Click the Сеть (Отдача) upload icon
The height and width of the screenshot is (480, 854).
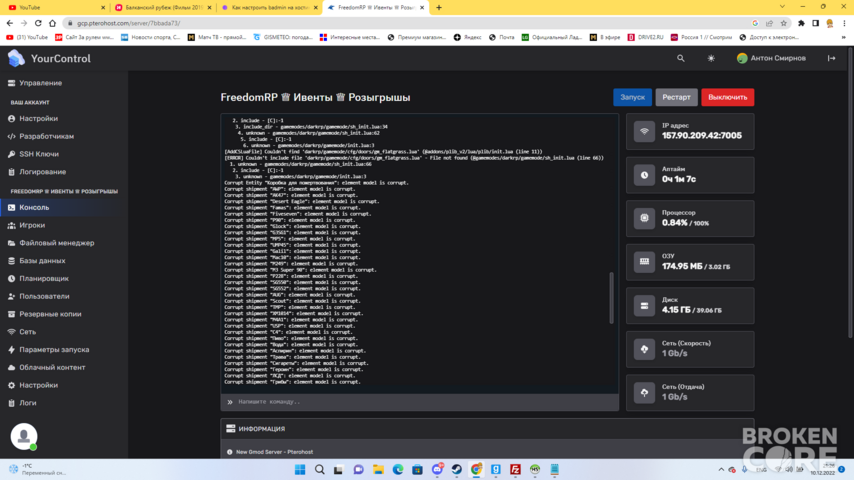(644, 392)
